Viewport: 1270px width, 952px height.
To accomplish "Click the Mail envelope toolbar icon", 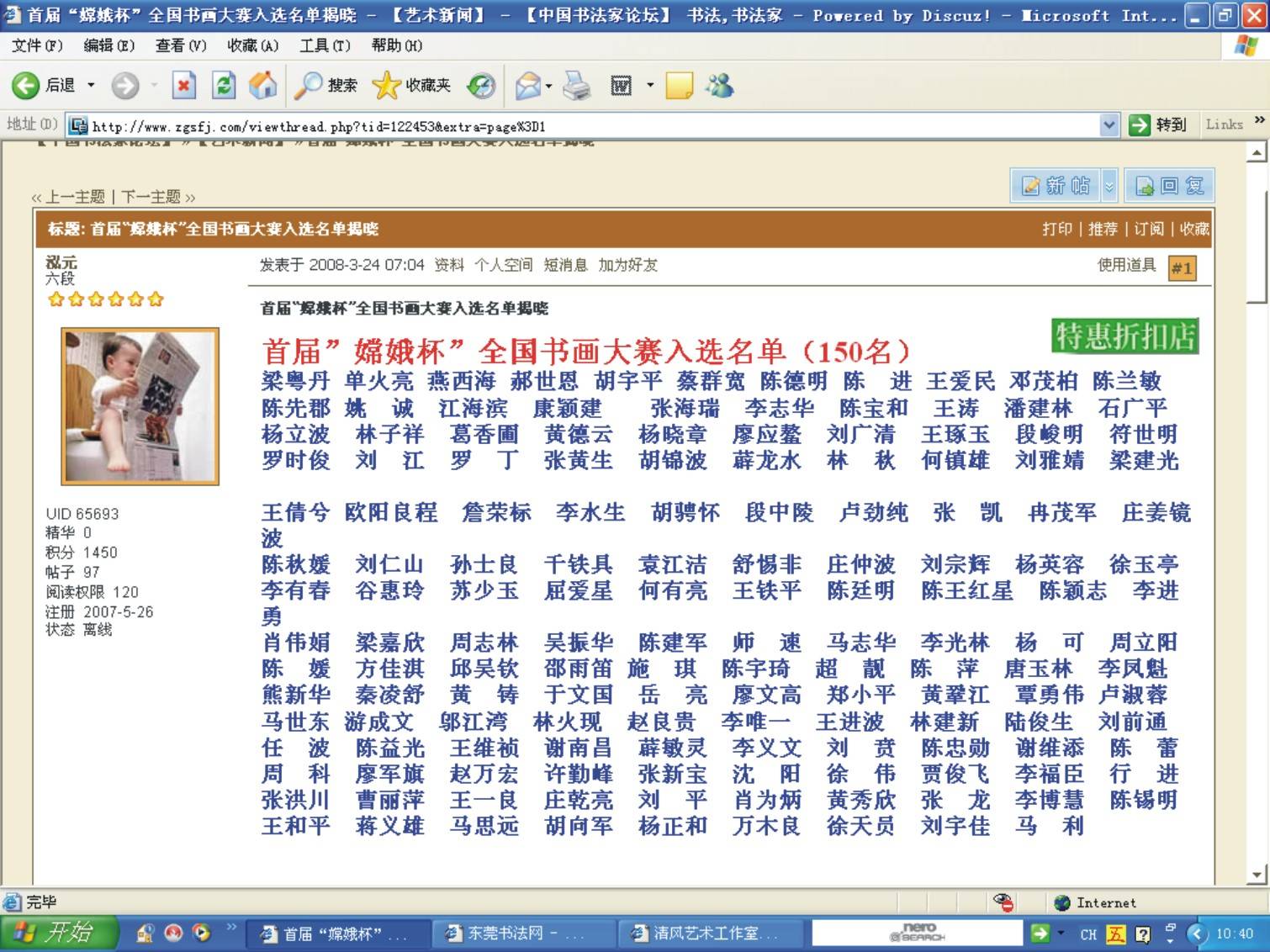I will click(x=527, y=85).
